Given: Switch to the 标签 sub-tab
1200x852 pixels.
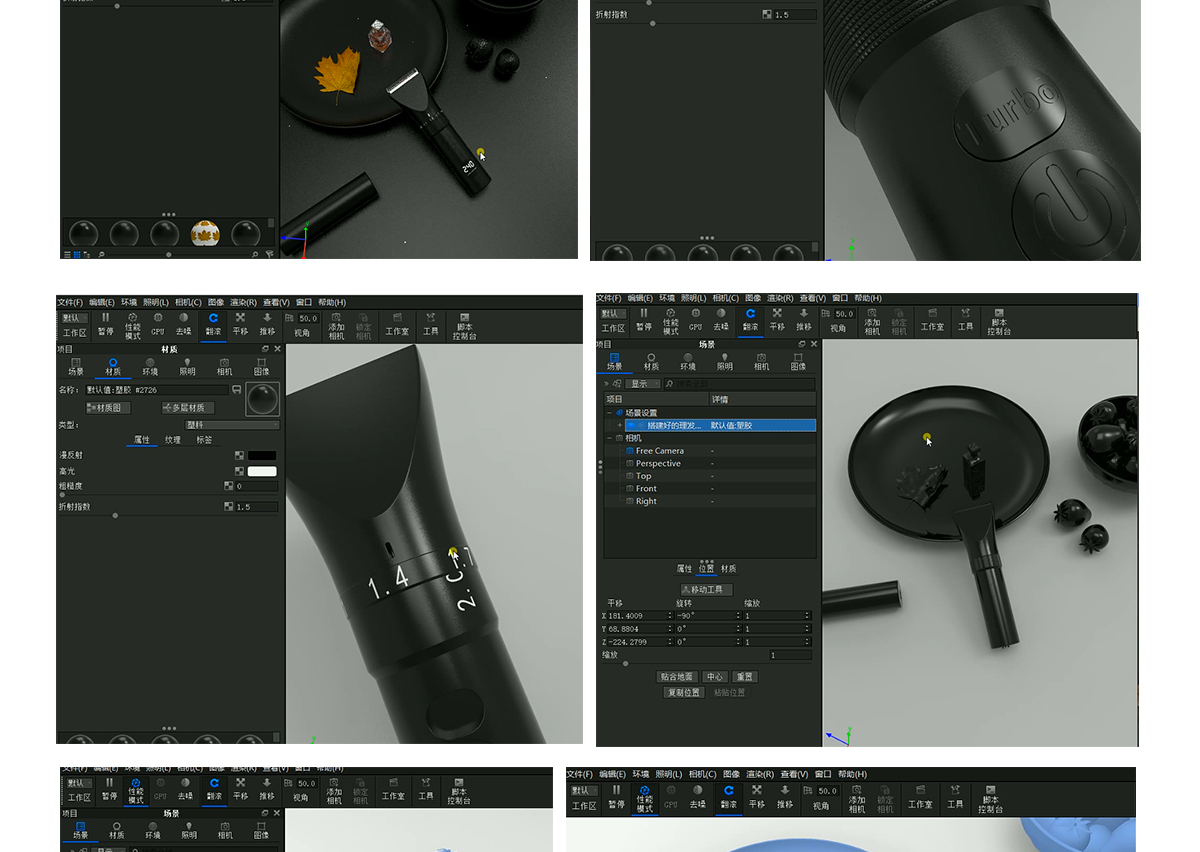Looking at the screenshot, I should pyautogui.click(x=204, y=440).
